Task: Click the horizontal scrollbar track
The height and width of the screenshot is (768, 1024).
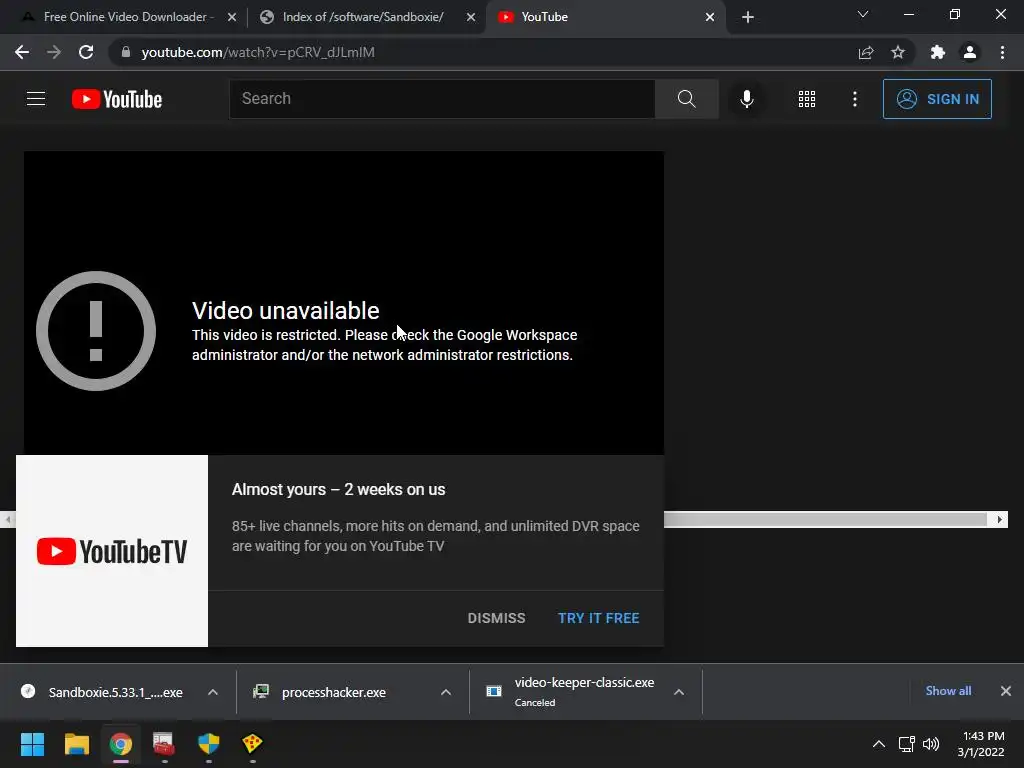Action: (x=826, y=520)
